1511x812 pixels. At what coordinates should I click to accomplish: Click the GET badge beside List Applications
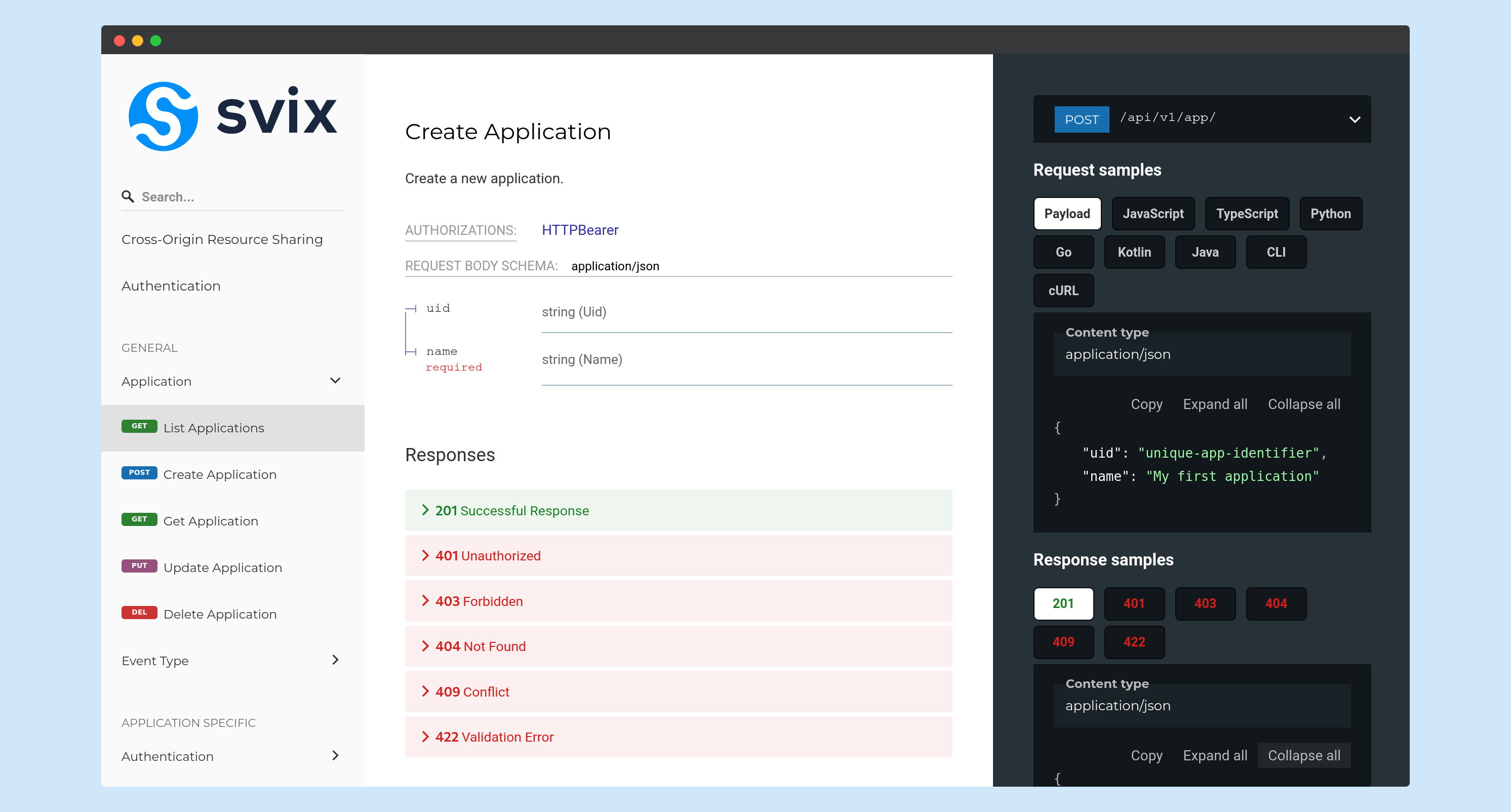coord(139,426)
